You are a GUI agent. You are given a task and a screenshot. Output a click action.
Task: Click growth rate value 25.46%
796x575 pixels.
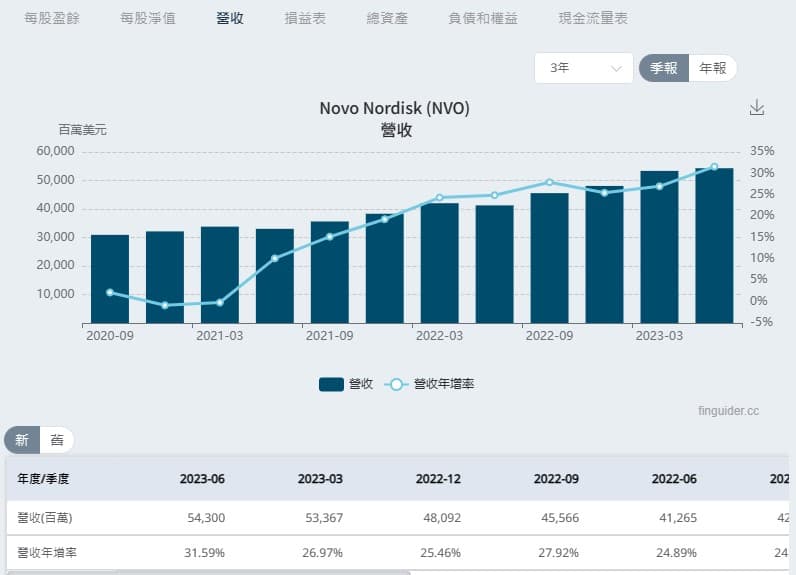(440, 553)
